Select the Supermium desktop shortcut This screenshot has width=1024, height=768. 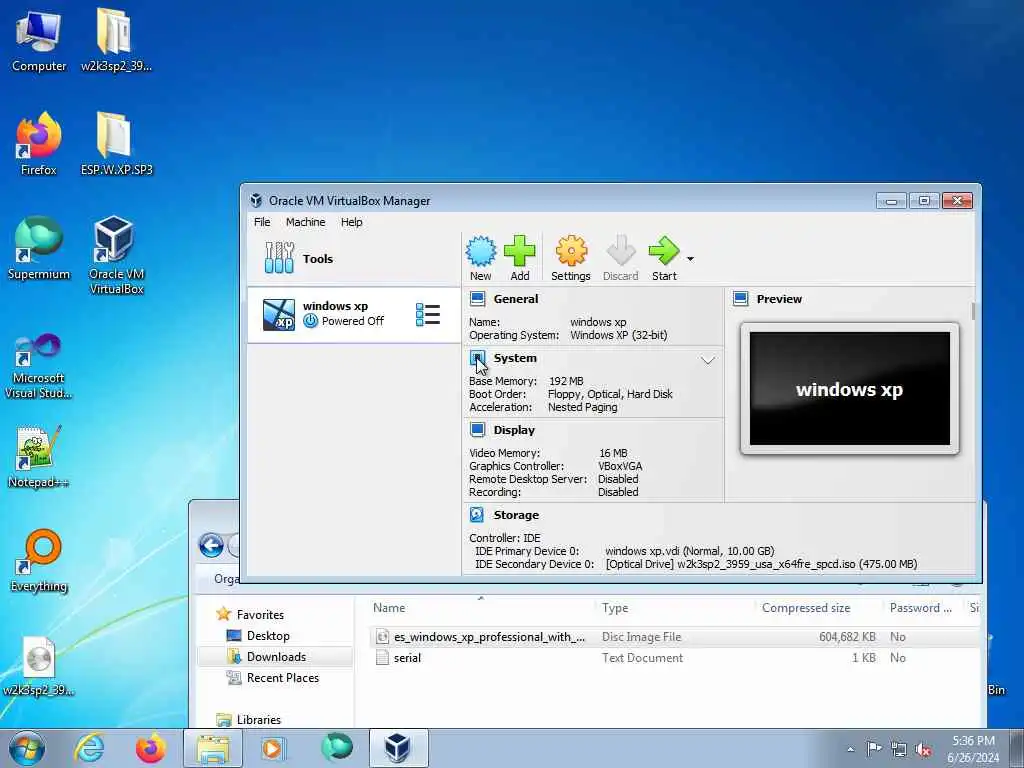39,248
